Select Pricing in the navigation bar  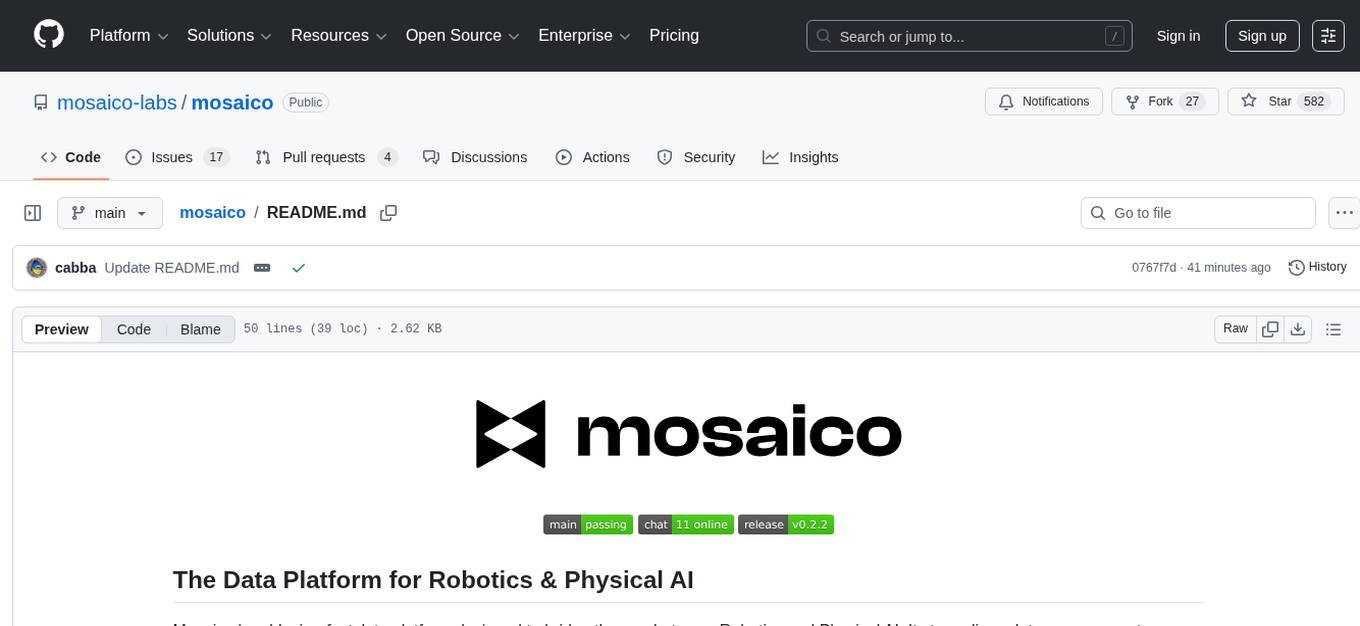[x=674, y=35]
